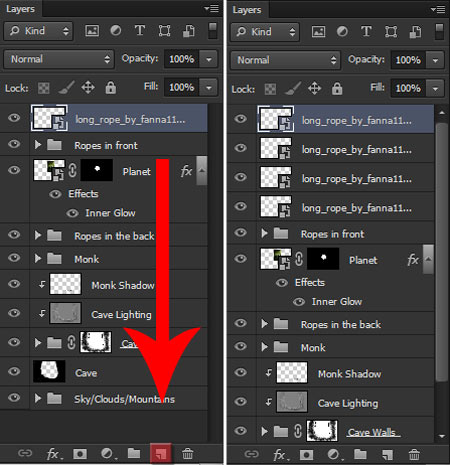Expand Monk group in left panel
This screenshot has height=465, width=450.
click(38, 258)
